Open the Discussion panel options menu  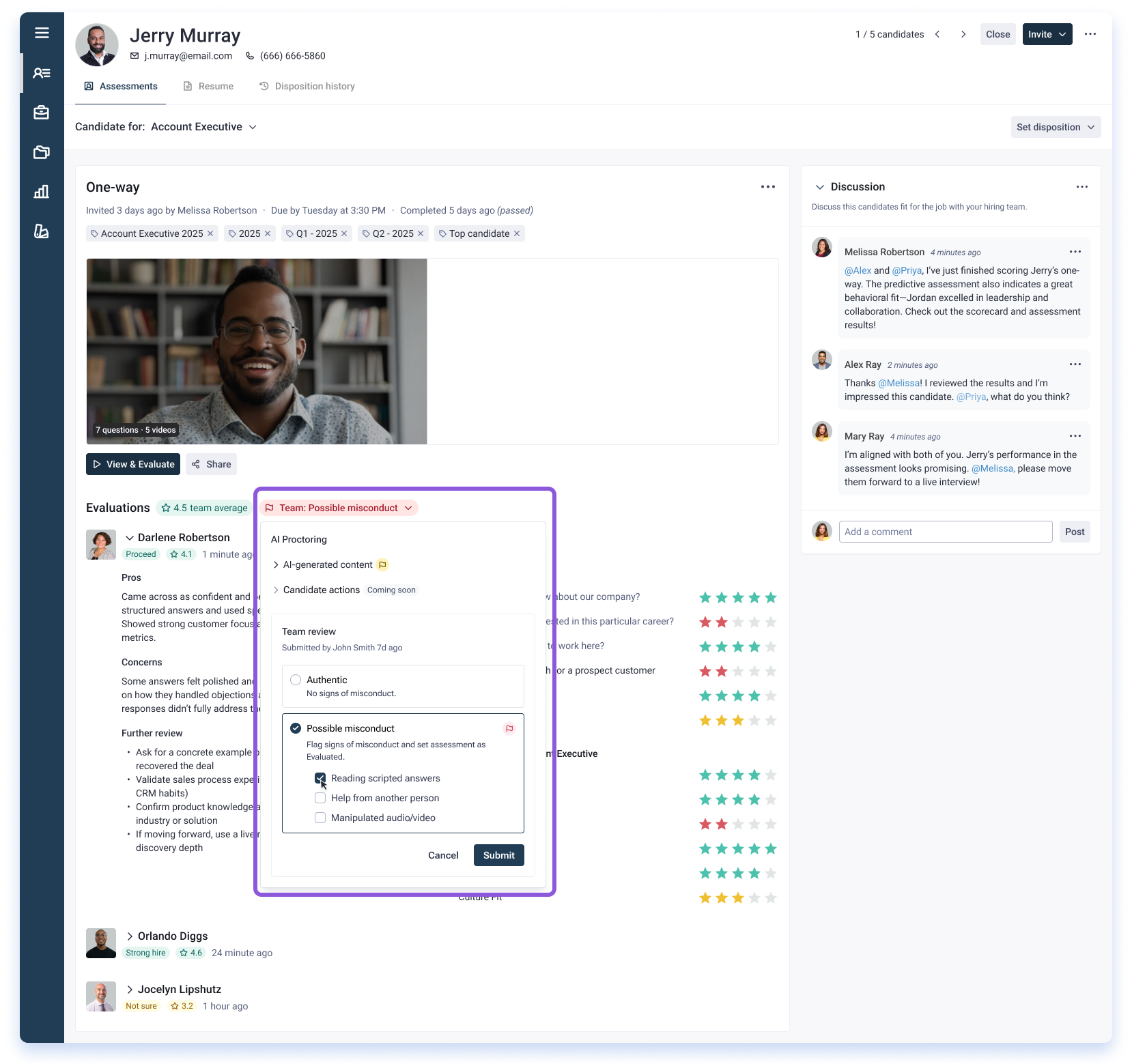pyautogui.click(x=1082, y=187)
